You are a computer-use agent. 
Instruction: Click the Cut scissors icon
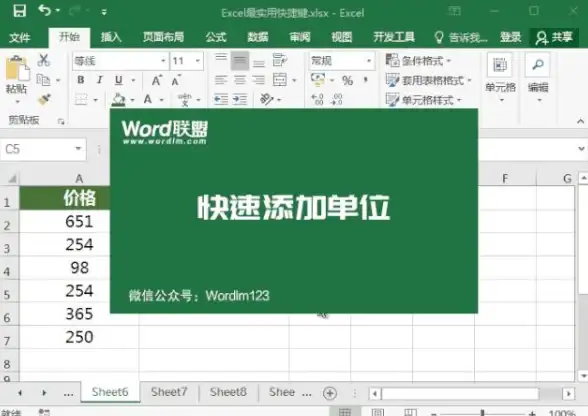coord(44,60)
